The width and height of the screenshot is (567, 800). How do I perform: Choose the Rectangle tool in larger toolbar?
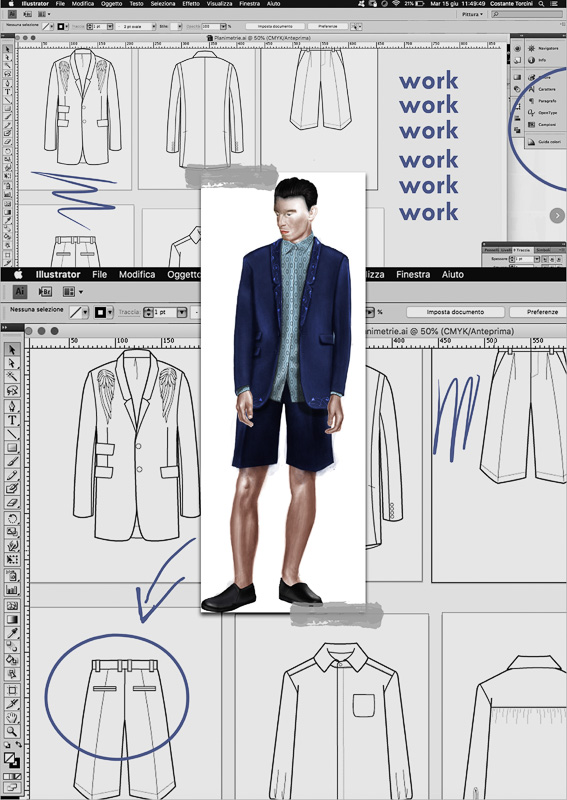12,448
